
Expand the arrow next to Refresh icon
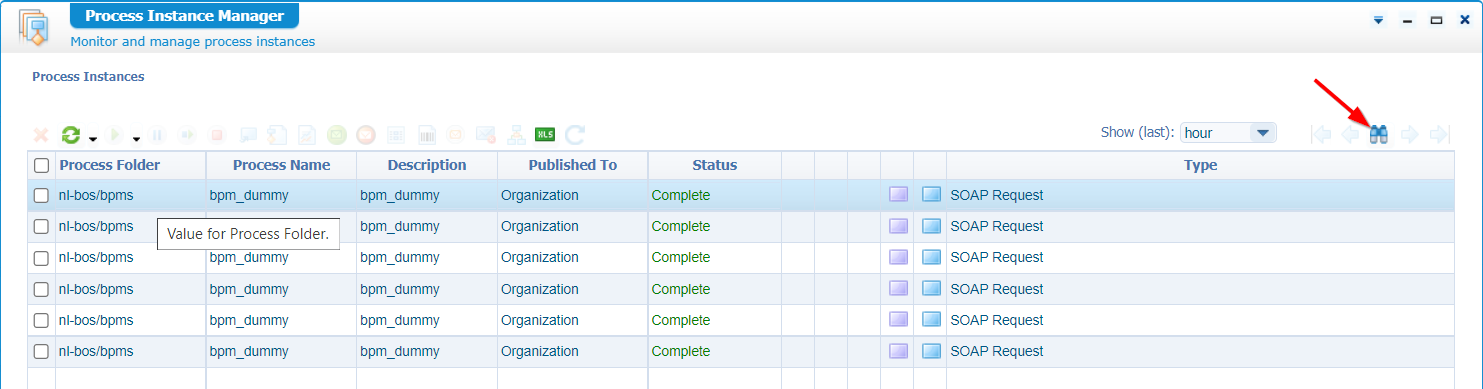coord(92,138)
